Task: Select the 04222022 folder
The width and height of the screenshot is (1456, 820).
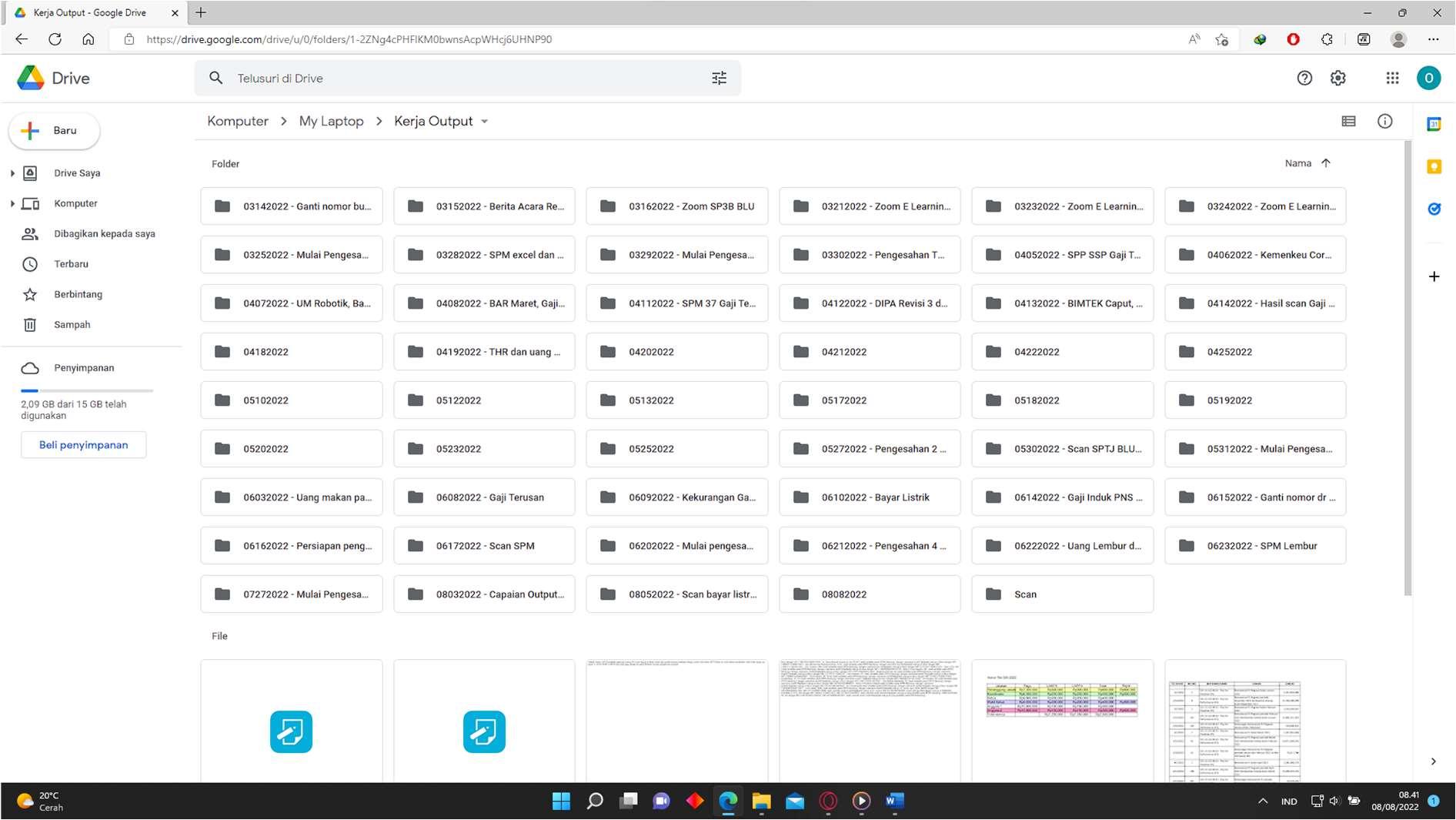Action: click(x=1062, y=352)
